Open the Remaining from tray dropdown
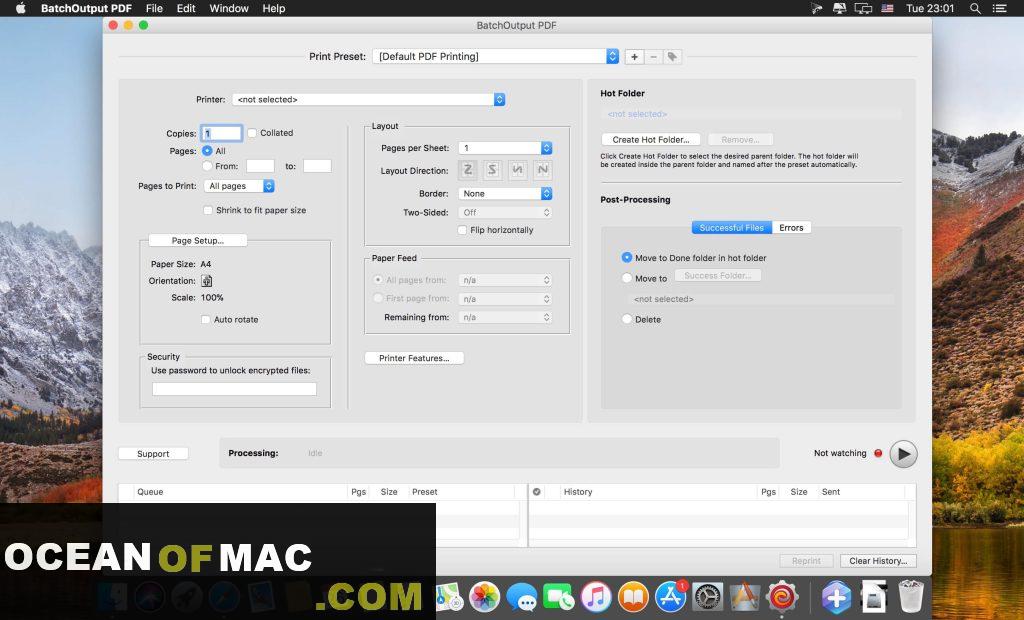This screenshot has width=1024, height=620. 505,318
